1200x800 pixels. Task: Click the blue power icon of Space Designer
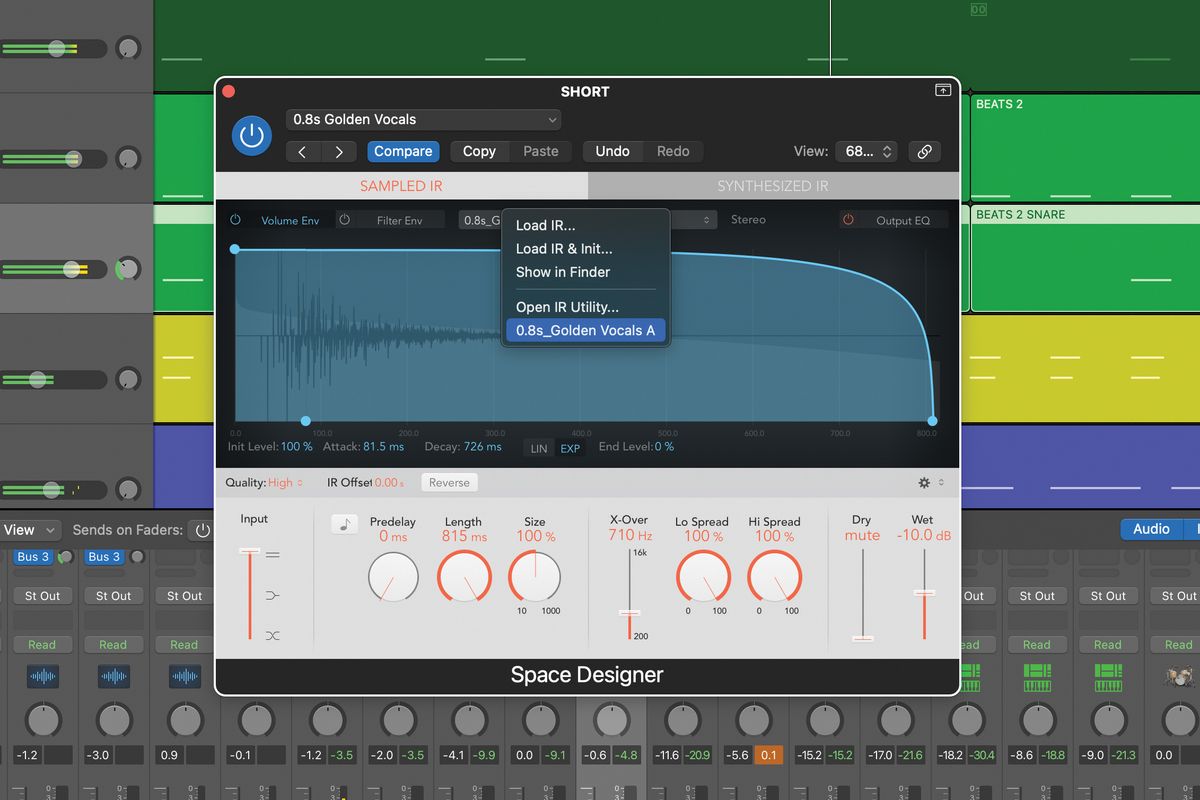[251, 135]
